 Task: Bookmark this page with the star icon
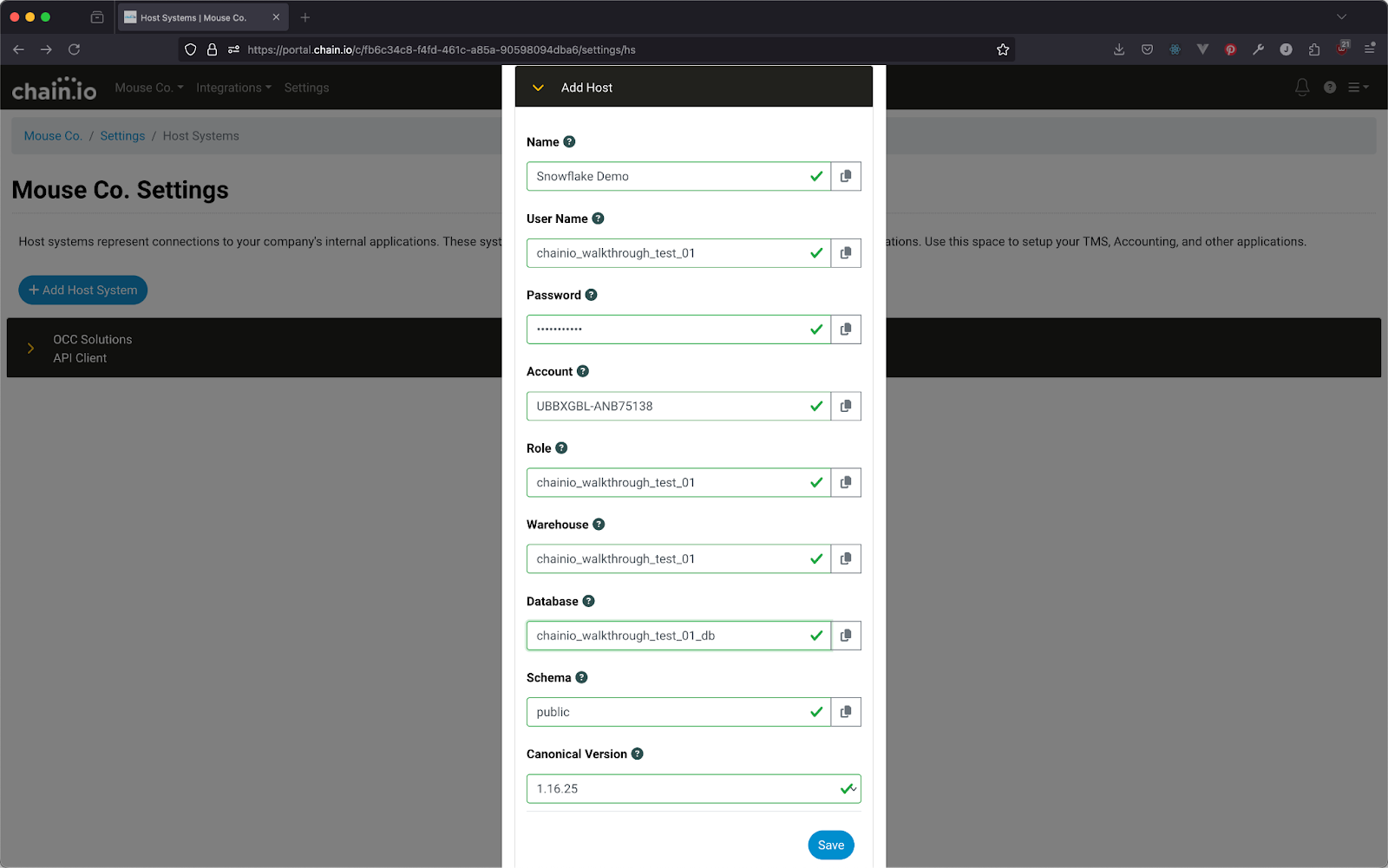coord(1003,49)
